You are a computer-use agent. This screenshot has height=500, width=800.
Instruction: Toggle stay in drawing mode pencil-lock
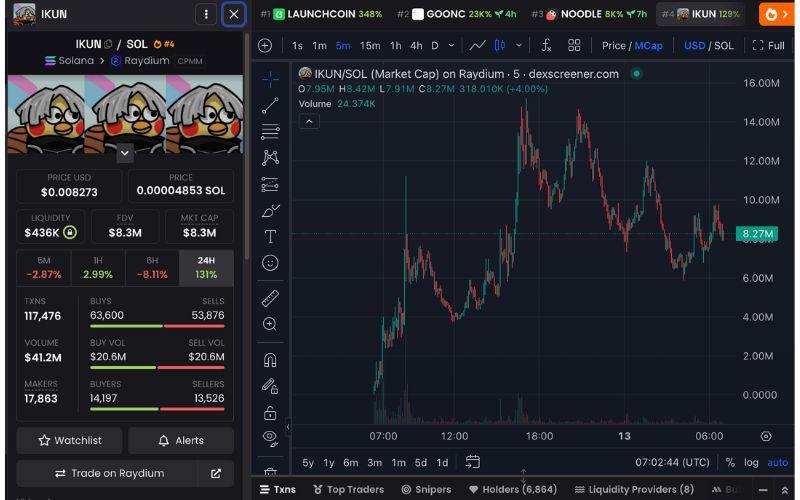[270, 386]
